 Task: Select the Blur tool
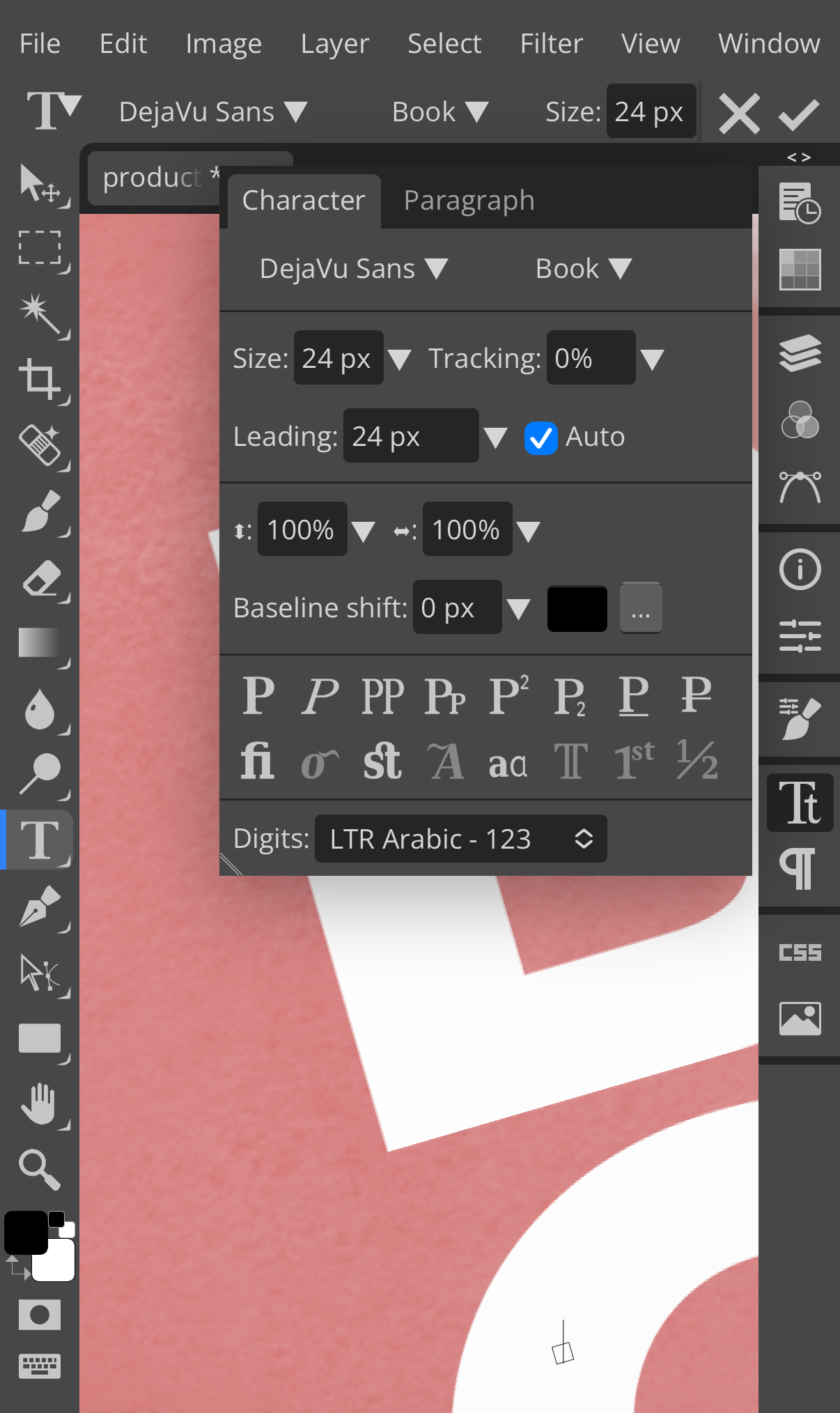coord(40,709)
